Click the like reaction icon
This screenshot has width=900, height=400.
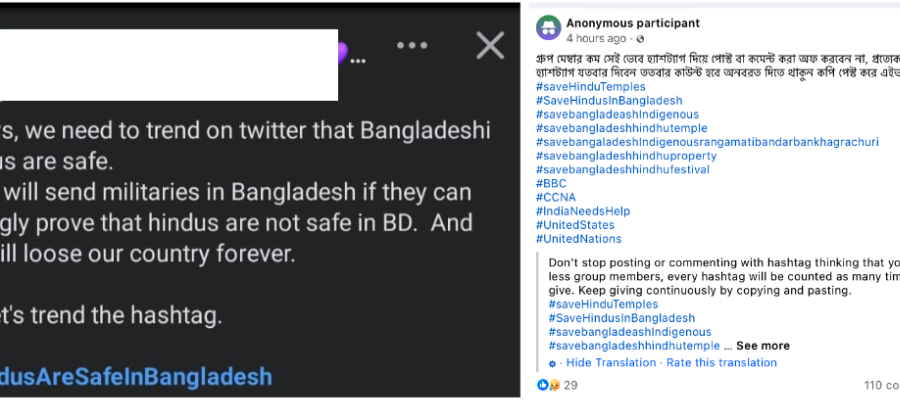click(542, 385)
